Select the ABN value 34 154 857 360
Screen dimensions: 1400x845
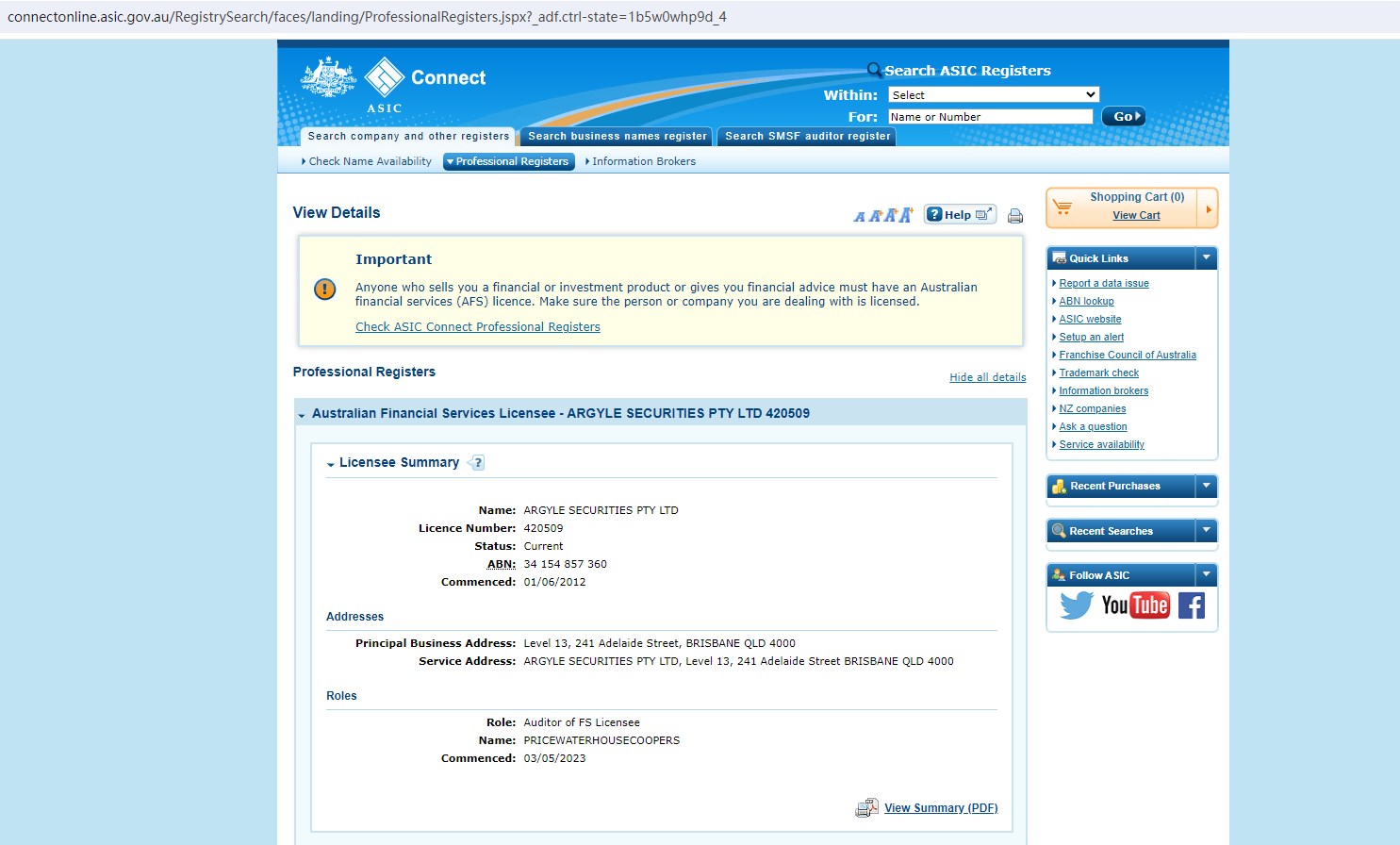click(566, 564)
